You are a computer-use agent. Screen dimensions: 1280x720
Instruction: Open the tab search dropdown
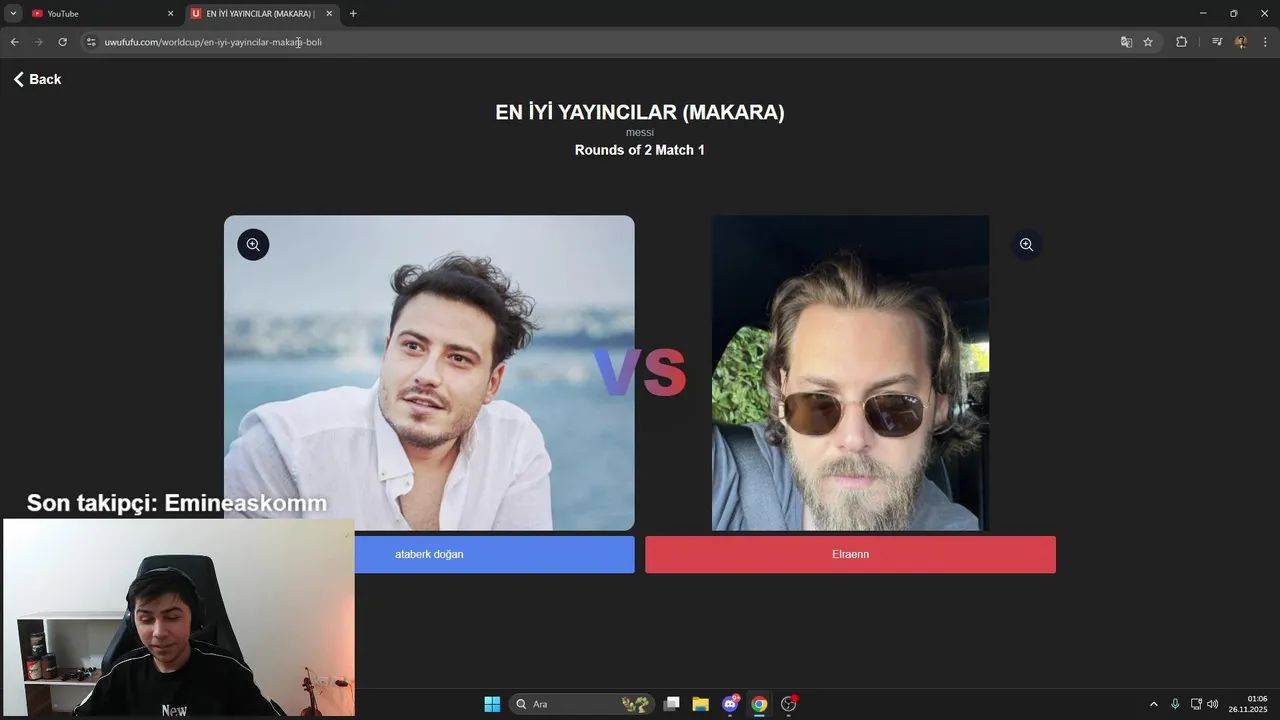(x=13, y=14)
